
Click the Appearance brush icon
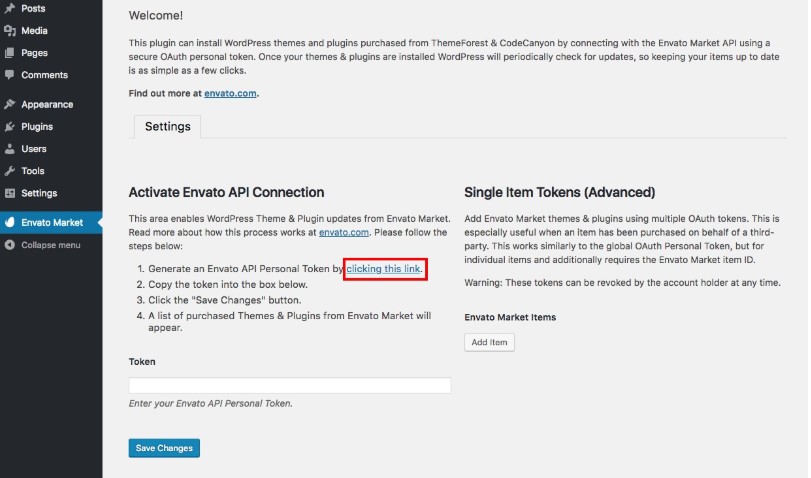pyautogui.click(x=10, y=104)
